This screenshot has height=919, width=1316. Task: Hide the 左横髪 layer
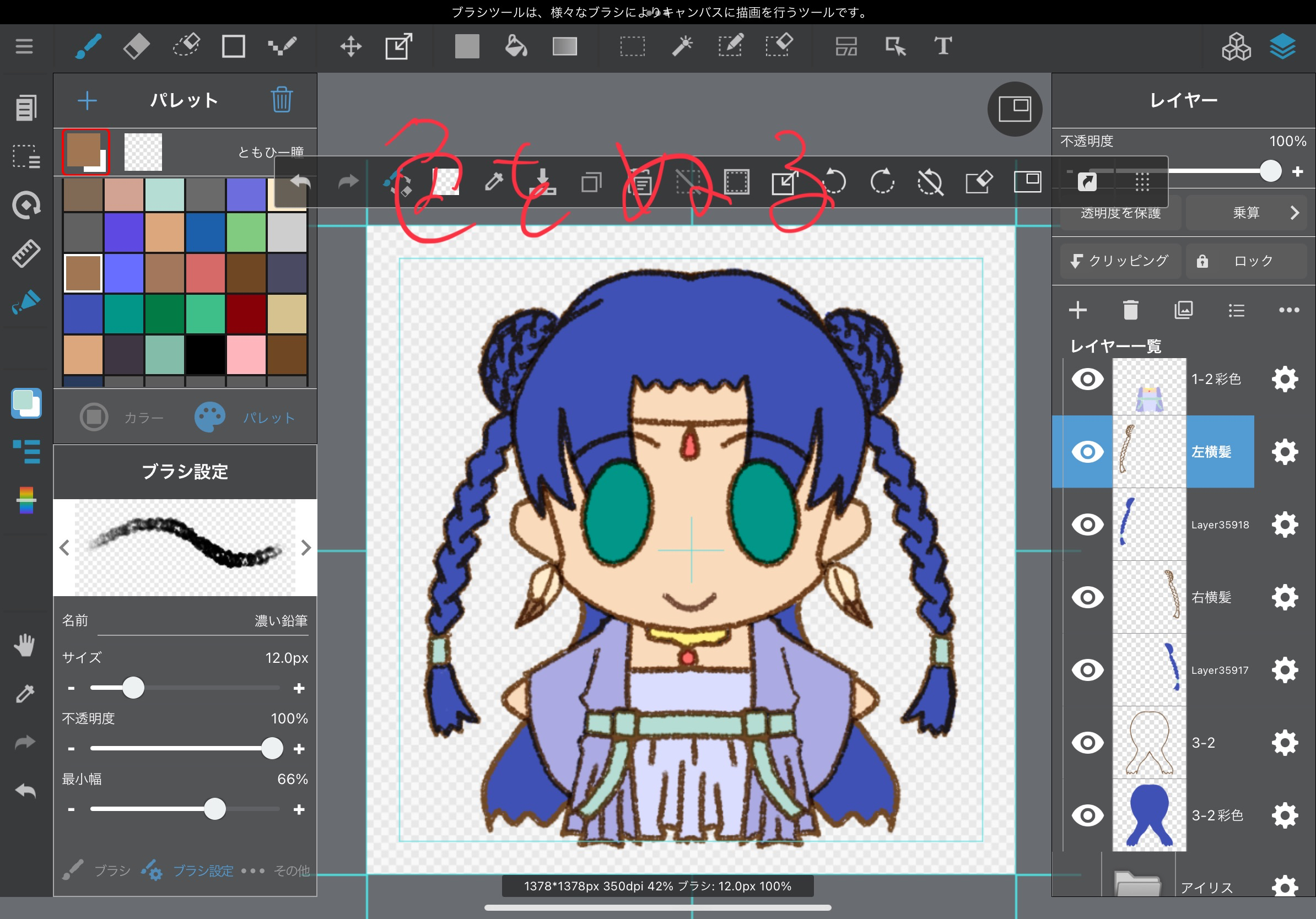tap(1087, 451)
